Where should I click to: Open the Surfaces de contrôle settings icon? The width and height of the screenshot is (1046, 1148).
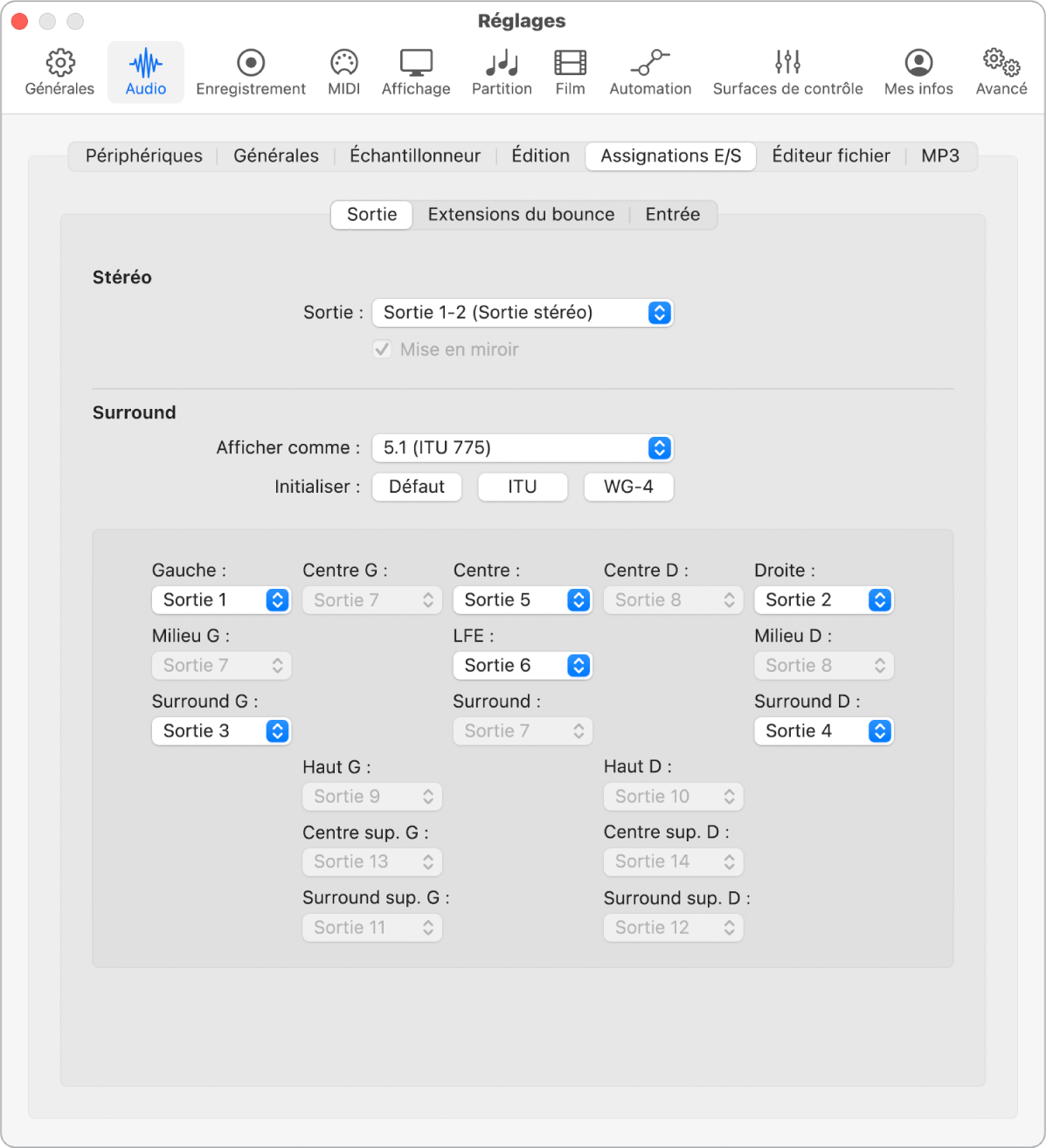tap(786, 71)
